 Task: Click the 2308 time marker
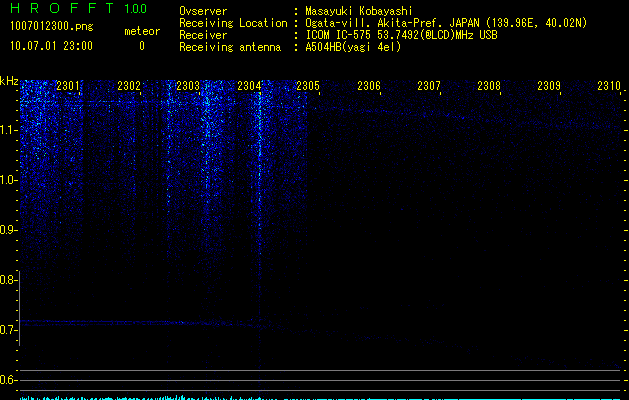(x=489, y=85)
